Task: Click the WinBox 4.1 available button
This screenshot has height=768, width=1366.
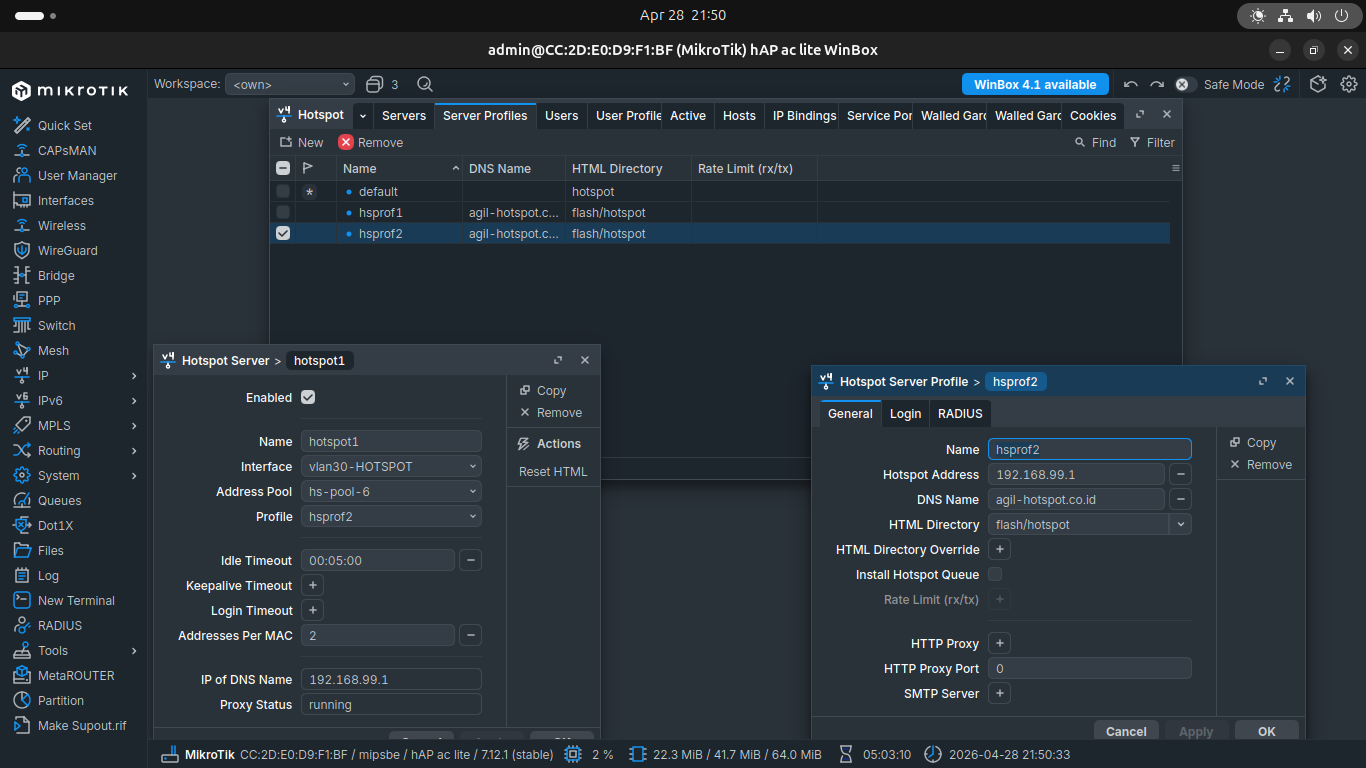Action: click(x=1035, y=85)
